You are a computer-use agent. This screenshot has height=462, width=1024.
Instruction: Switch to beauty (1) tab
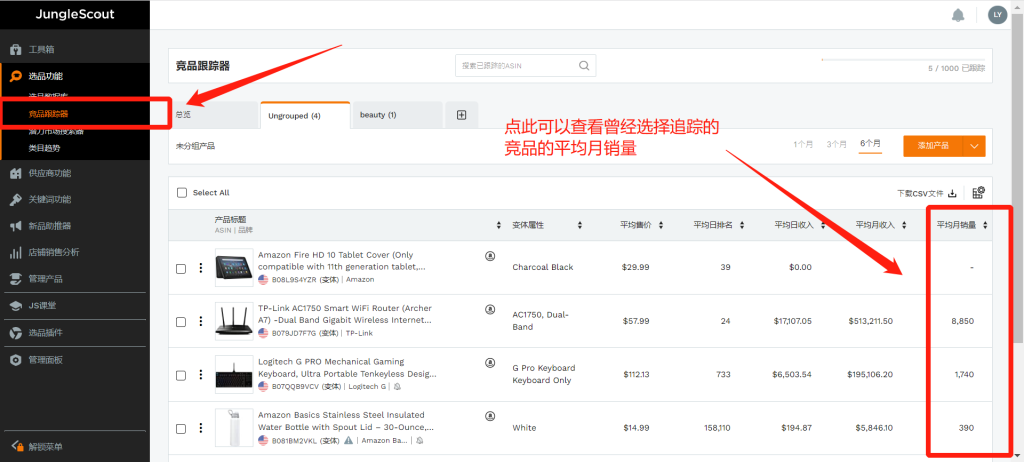click(x=397, y=115)
